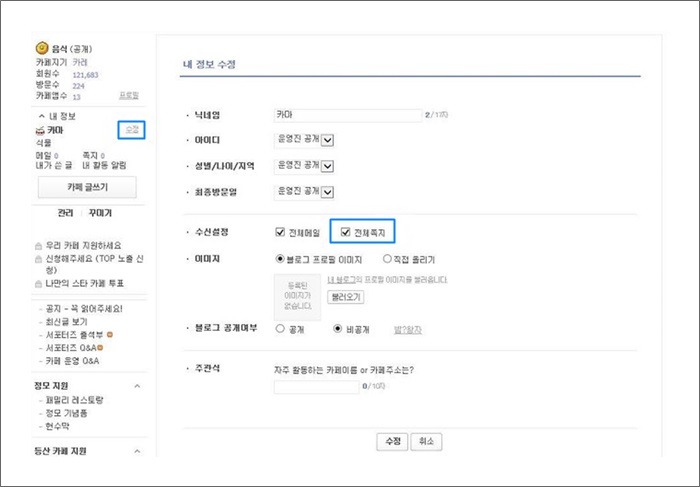The height and width of the screenshot is (487, 700).
Task: Click the 수정 link beside 카마
Action: pos(132,130)
